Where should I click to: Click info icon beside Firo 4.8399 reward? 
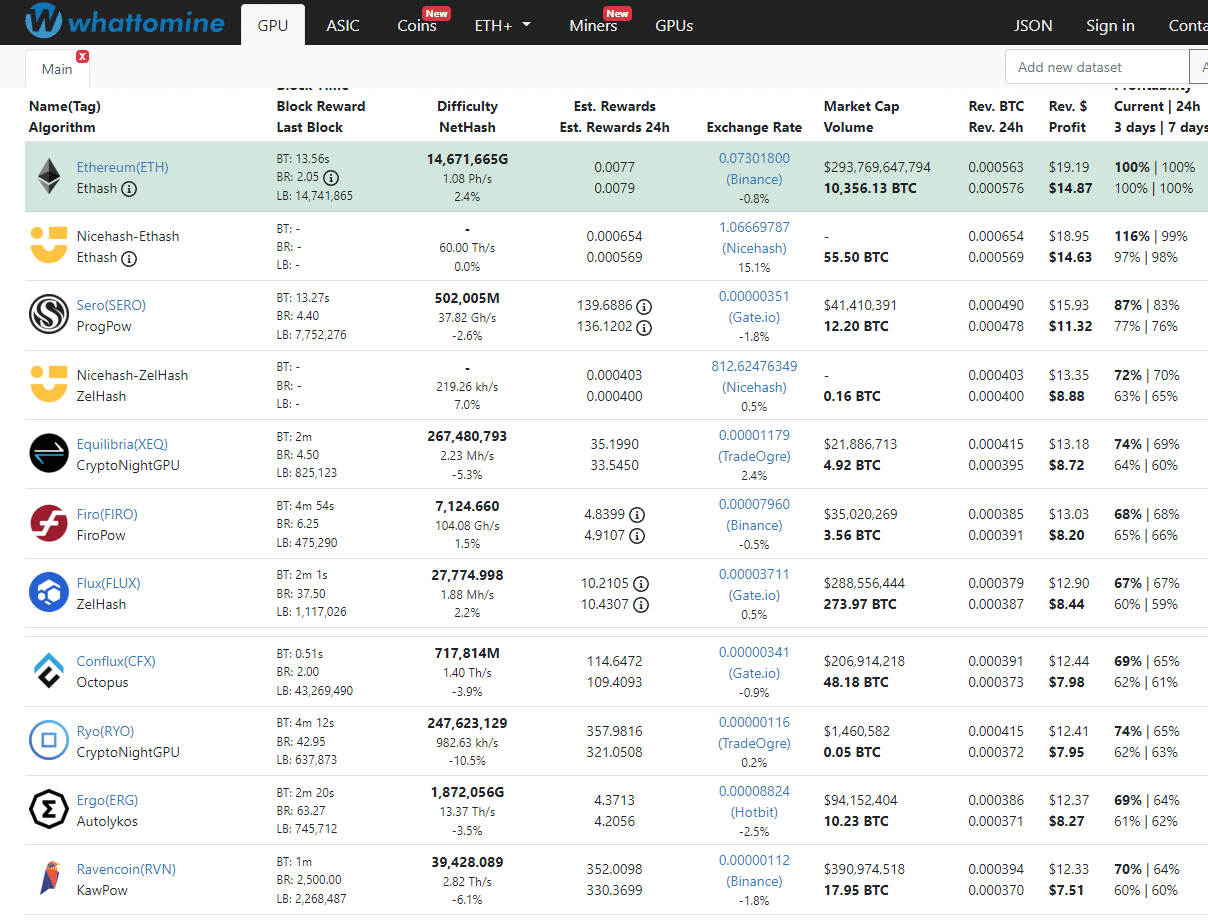click(x=637, y=515)
